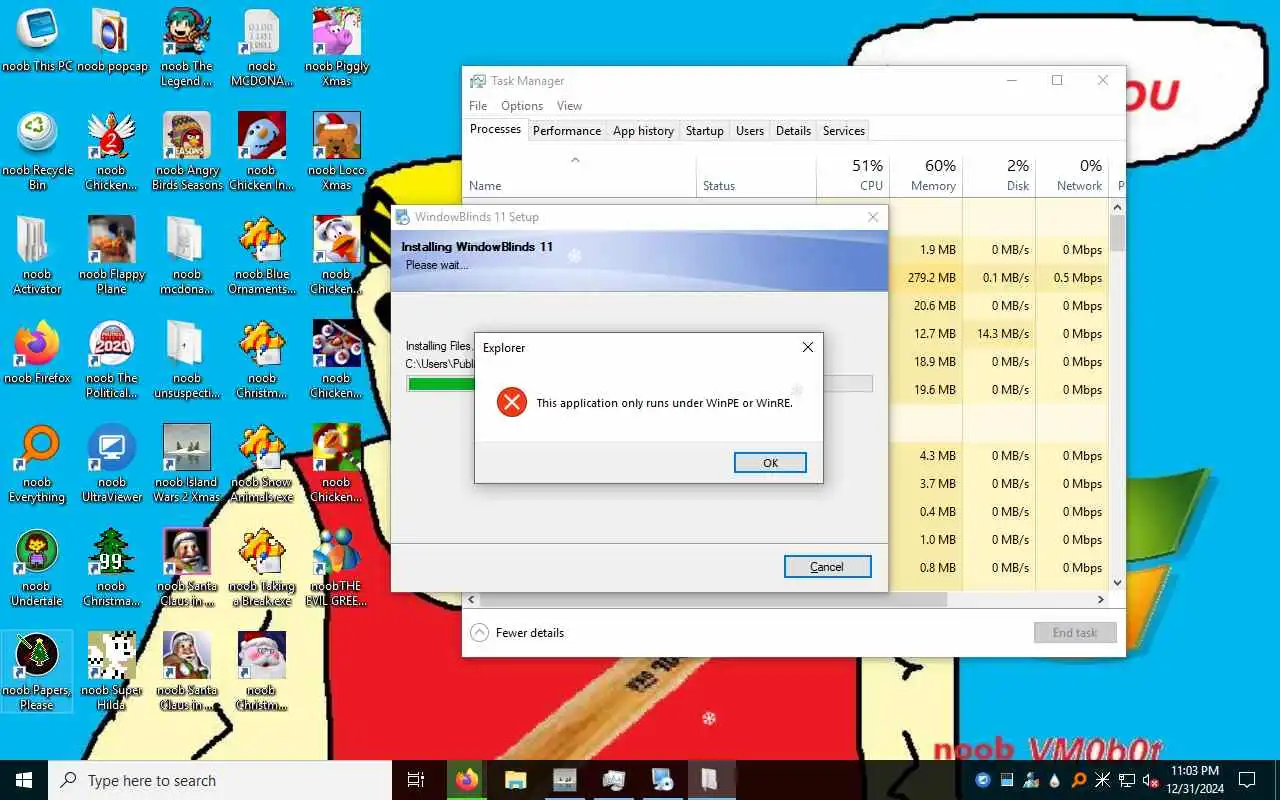The image size is (1280, 800).
Task: Switch to the Services tab
Action: pyautogui.click(x=843, y=131)
